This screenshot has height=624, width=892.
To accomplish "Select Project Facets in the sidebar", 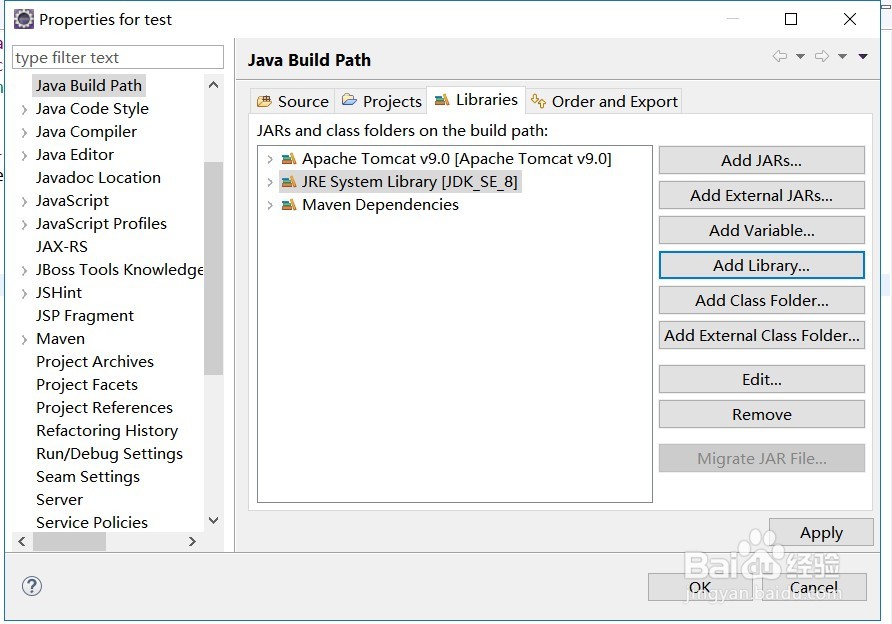I will pyautogui.click(x=87, y=385).
